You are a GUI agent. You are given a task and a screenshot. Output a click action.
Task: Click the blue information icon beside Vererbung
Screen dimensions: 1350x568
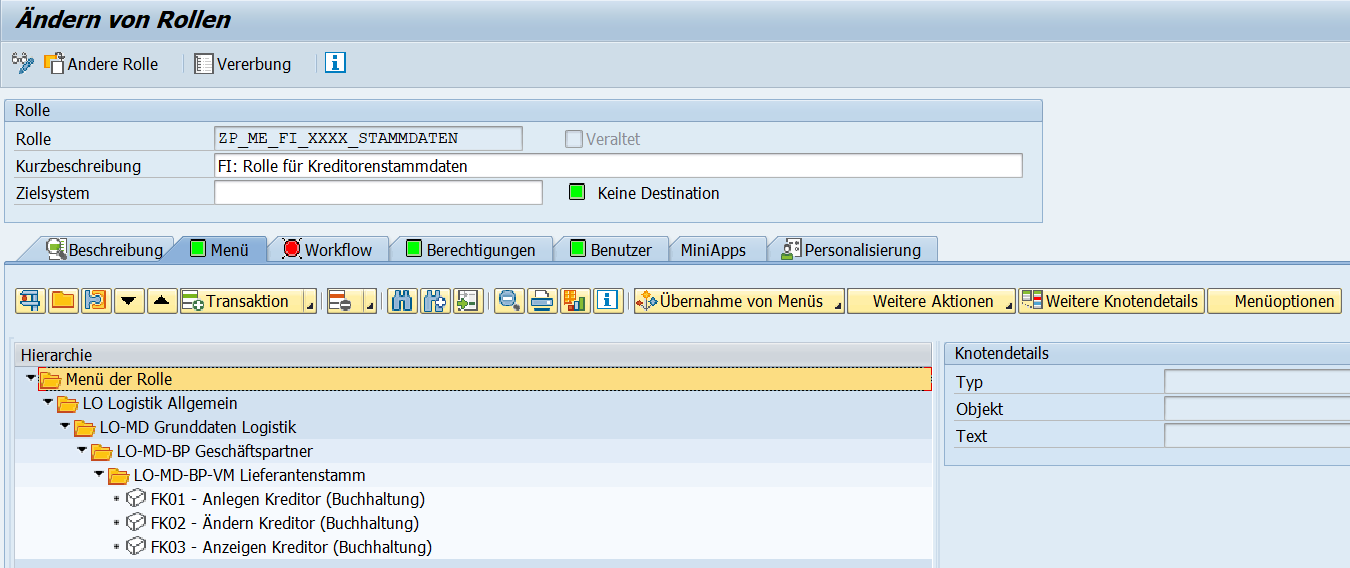click(335, 63)
